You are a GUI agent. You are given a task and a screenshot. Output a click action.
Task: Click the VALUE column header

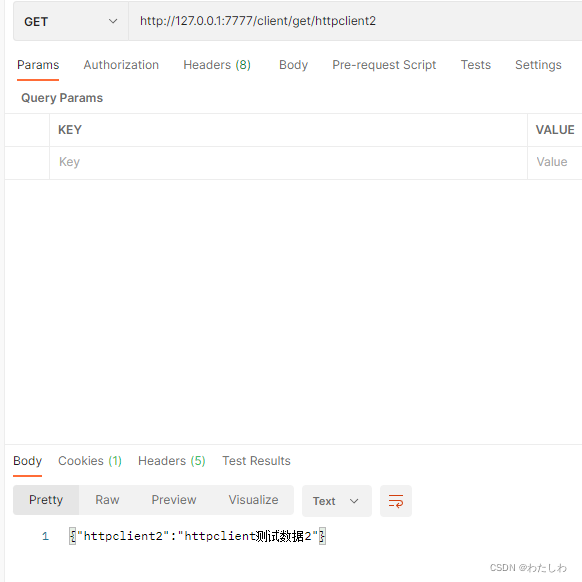pyautogui.click(x=555, y=130)
